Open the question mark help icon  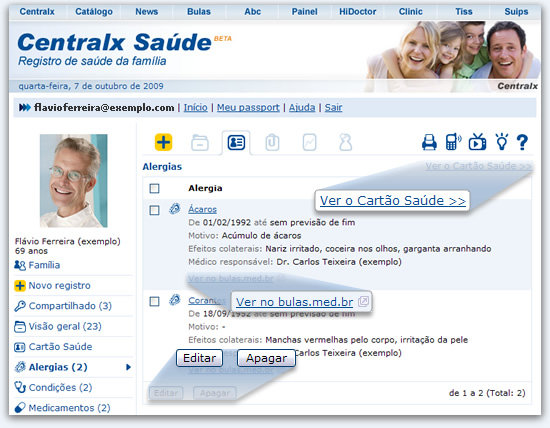point(522,142)
